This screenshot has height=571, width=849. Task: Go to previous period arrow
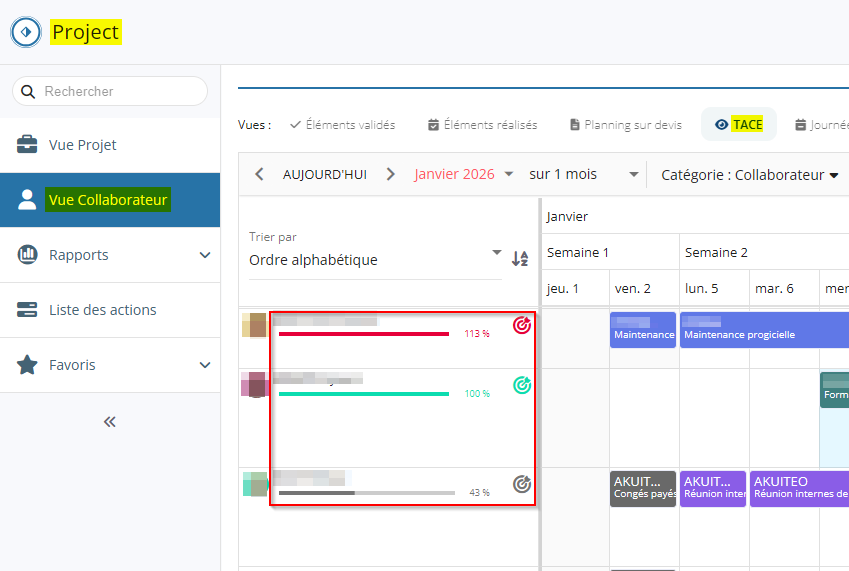260,174
